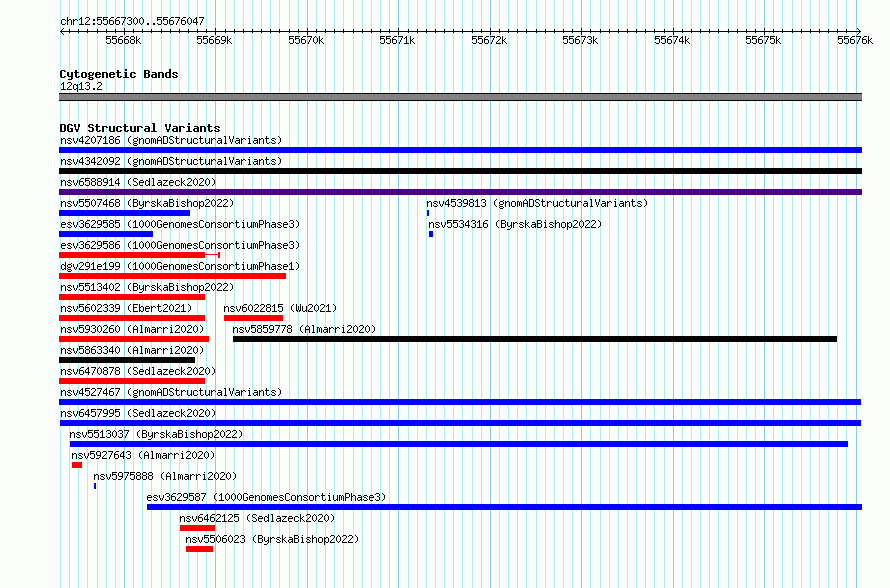Viewport: 890px width, 588px height.
Task: Click the 55672k ruler position
Action: click(489, 40)
